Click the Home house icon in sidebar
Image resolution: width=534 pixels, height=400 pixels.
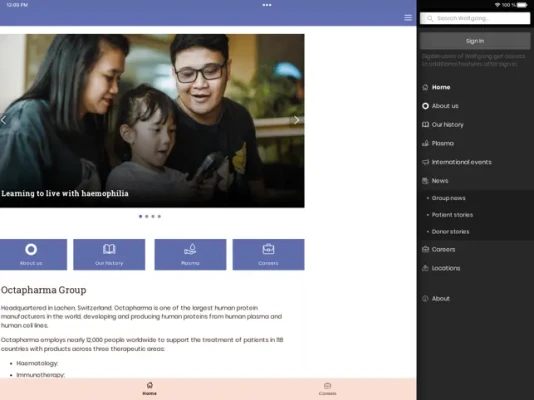[x=425, y=87]
